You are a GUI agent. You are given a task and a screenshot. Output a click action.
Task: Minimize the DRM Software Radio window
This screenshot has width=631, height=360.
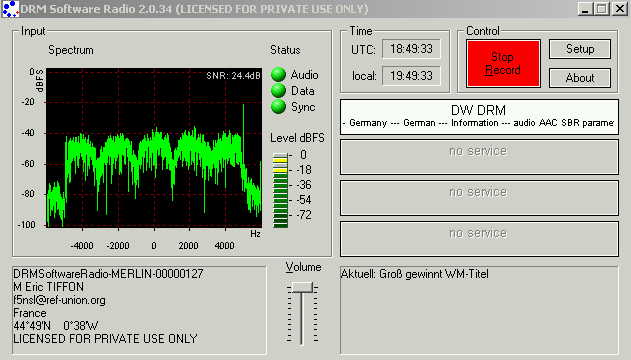tap(585, 9)
